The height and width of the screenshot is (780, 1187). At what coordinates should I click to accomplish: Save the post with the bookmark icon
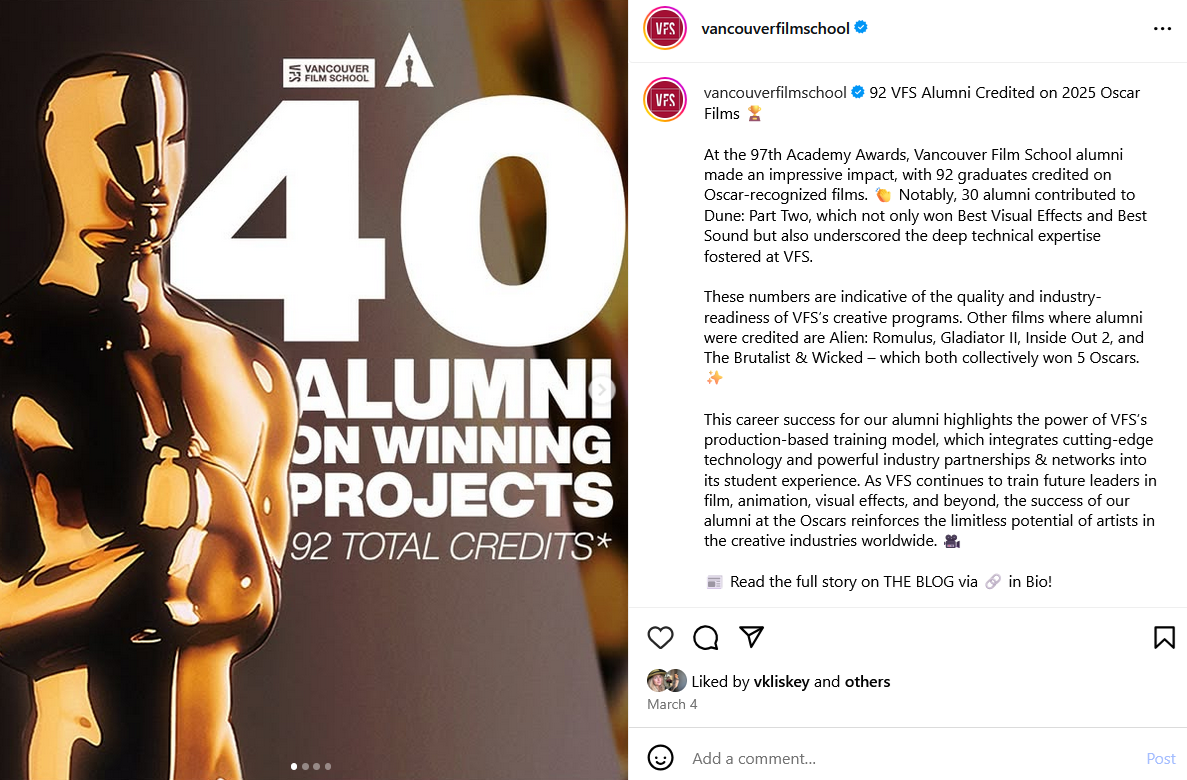point(1164,637)
